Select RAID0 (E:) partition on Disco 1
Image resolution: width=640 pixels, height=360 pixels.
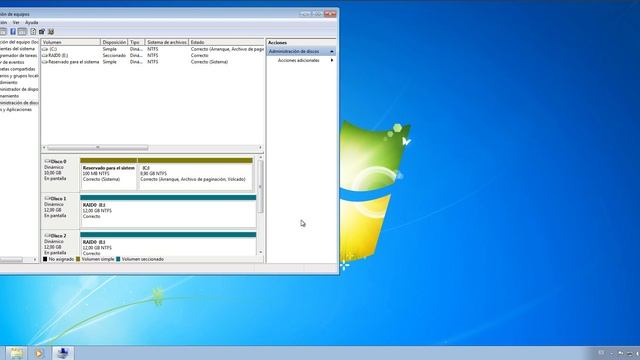pos(168,211)
